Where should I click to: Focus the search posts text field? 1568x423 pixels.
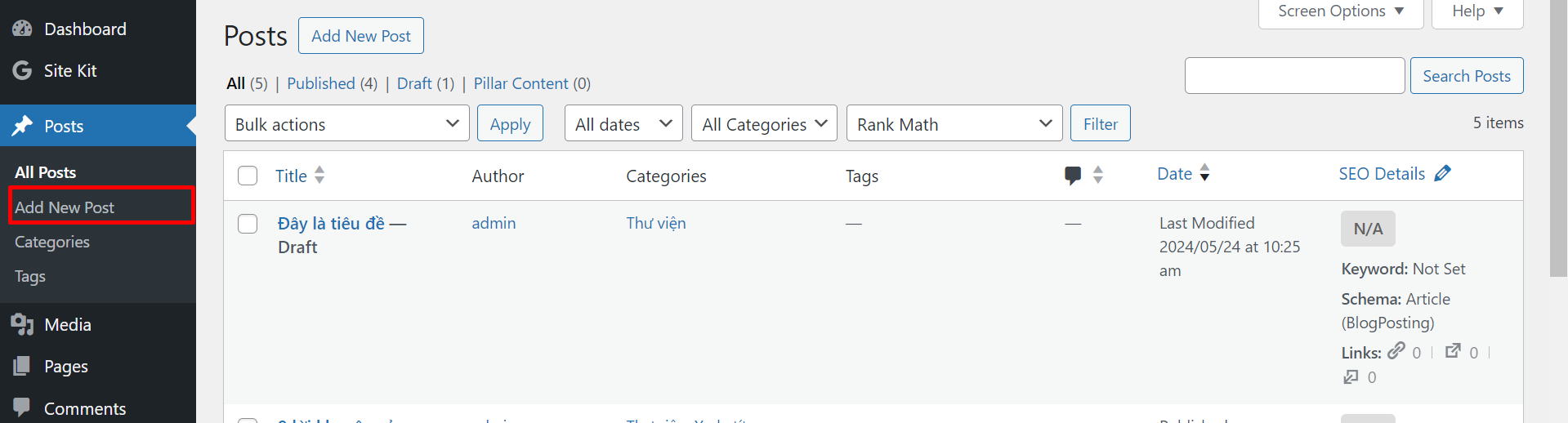tap(1295, 76)
